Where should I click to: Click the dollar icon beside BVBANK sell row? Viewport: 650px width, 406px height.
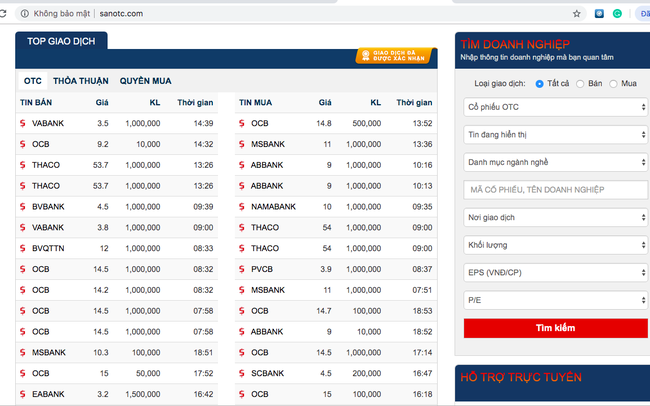coord(22,207)
